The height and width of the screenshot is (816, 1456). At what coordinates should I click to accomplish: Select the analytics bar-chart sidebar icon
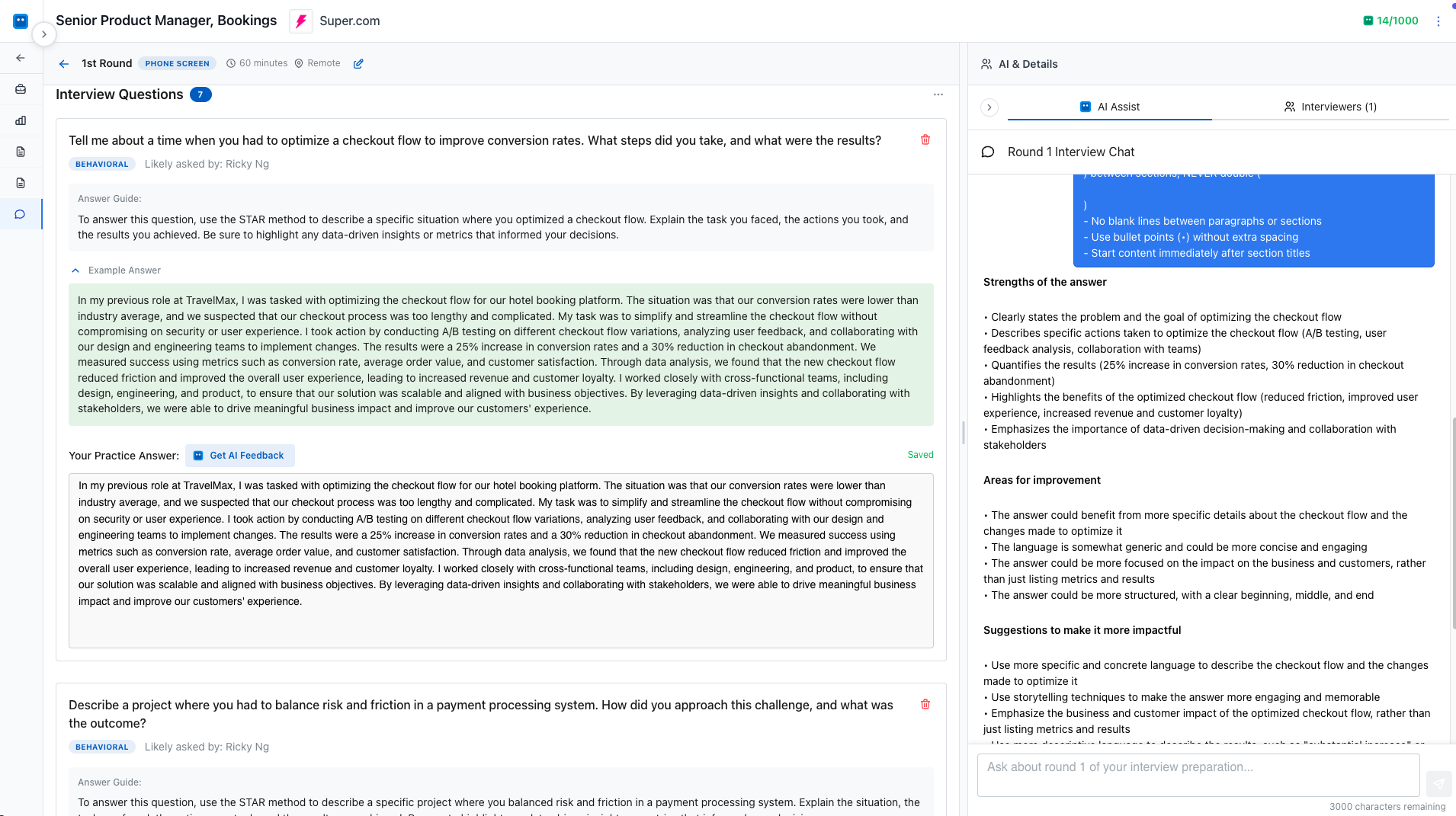21,120
